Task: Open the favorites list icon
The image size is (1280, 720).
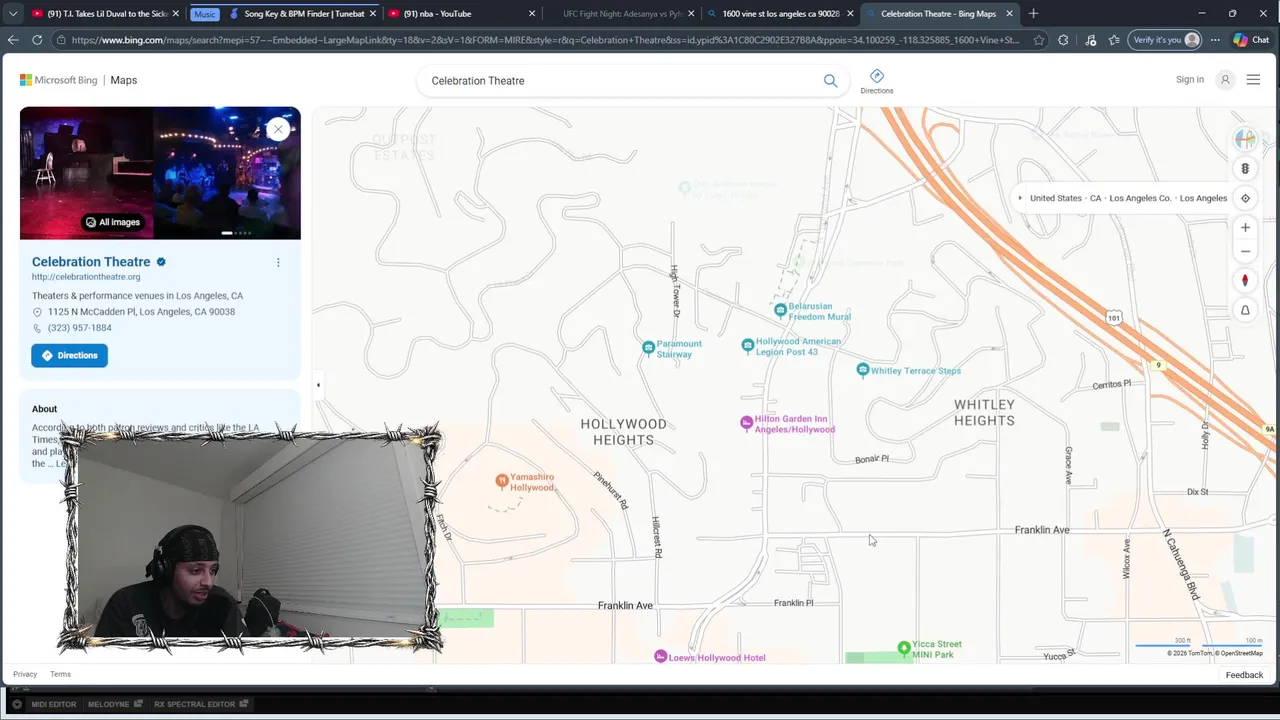Action: [x=1114, y=40]
